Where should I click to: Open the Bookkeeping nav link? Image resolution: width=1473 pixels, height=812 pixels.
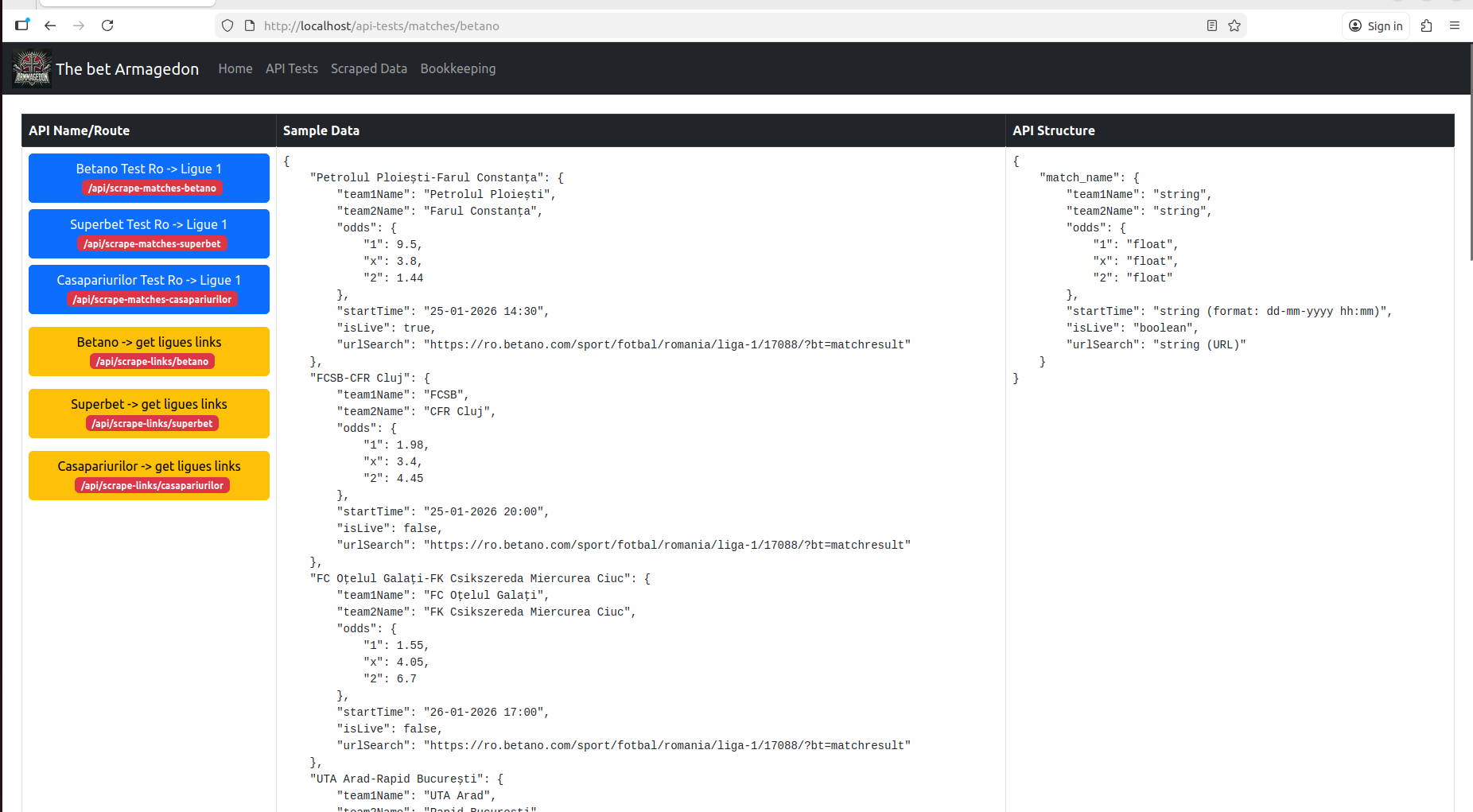[457, 68]
